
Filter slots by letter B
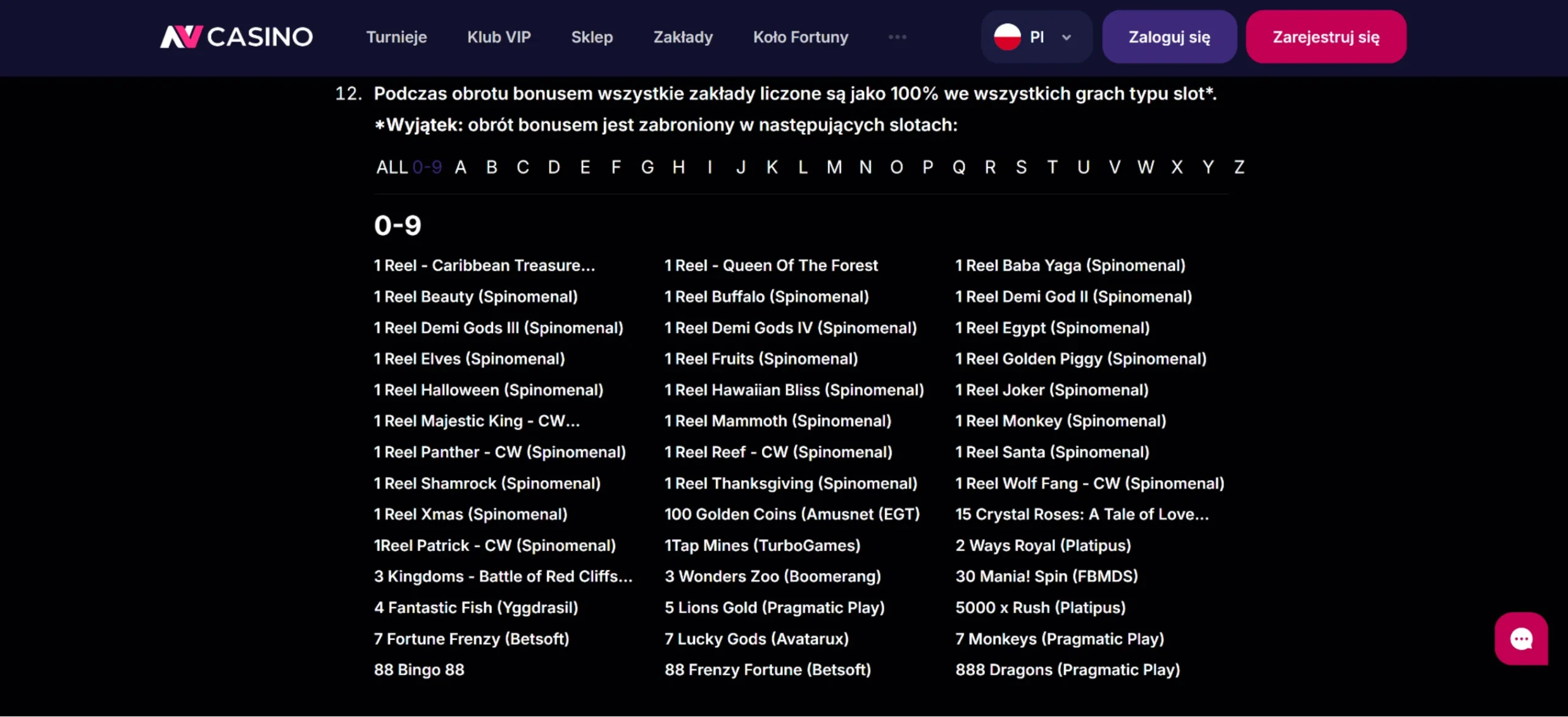[492, 167]
